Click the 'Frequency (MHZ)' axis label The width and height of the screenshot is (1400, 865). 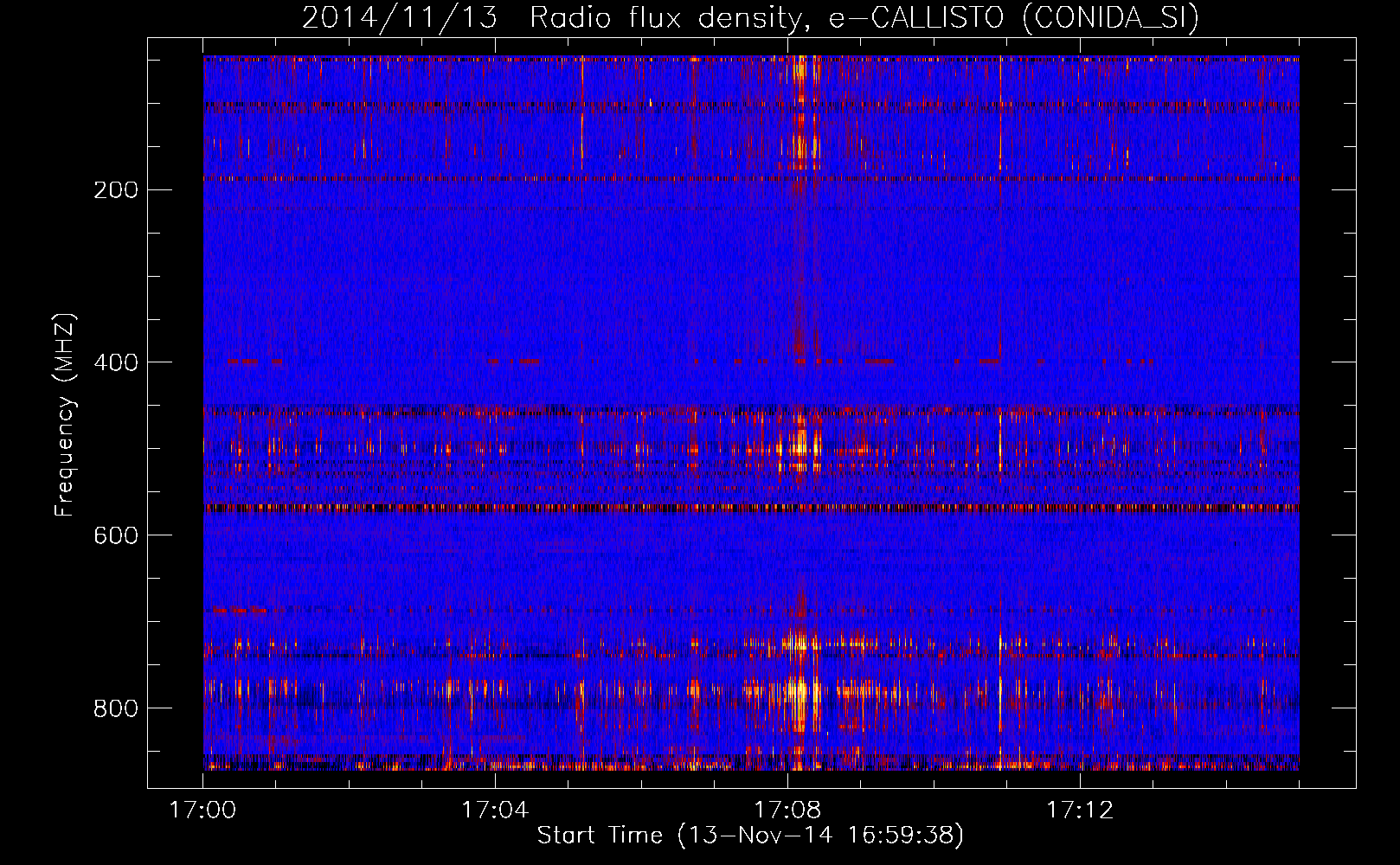pos(65,415)
